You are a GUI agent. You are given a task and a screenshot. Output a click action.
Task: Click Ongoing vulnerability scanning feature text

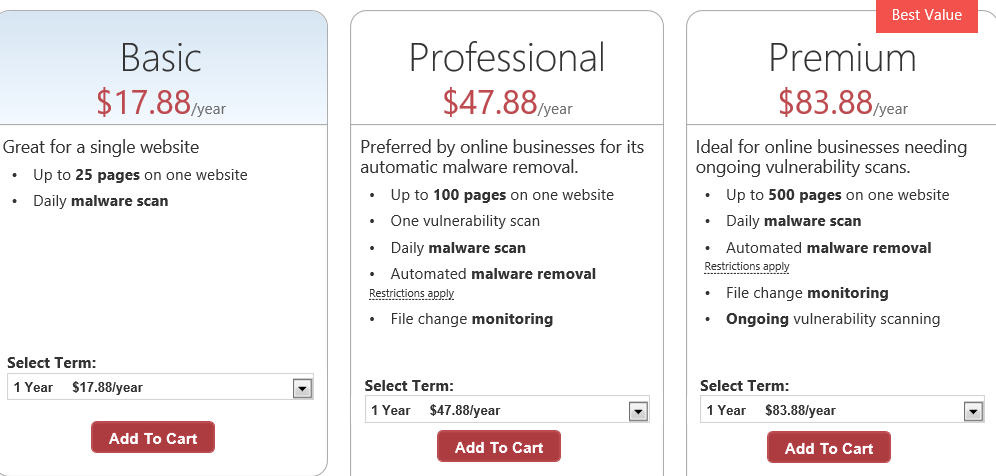click(x=833, y=318)
